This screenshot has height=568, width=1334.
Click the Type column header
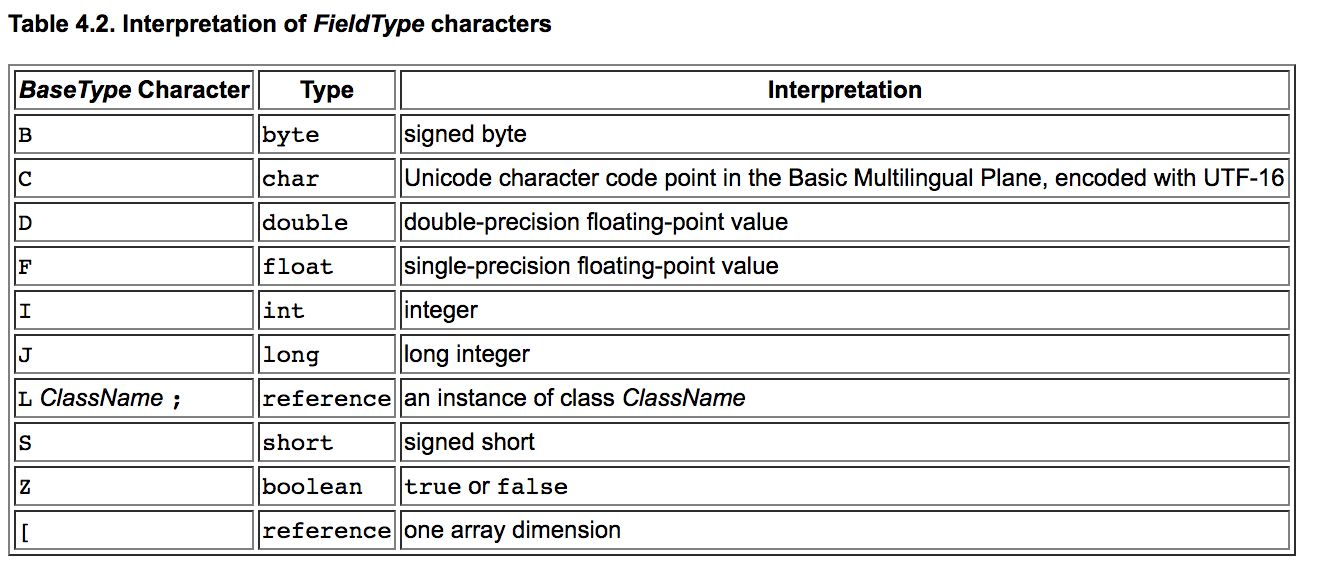(x=327, y=90)
